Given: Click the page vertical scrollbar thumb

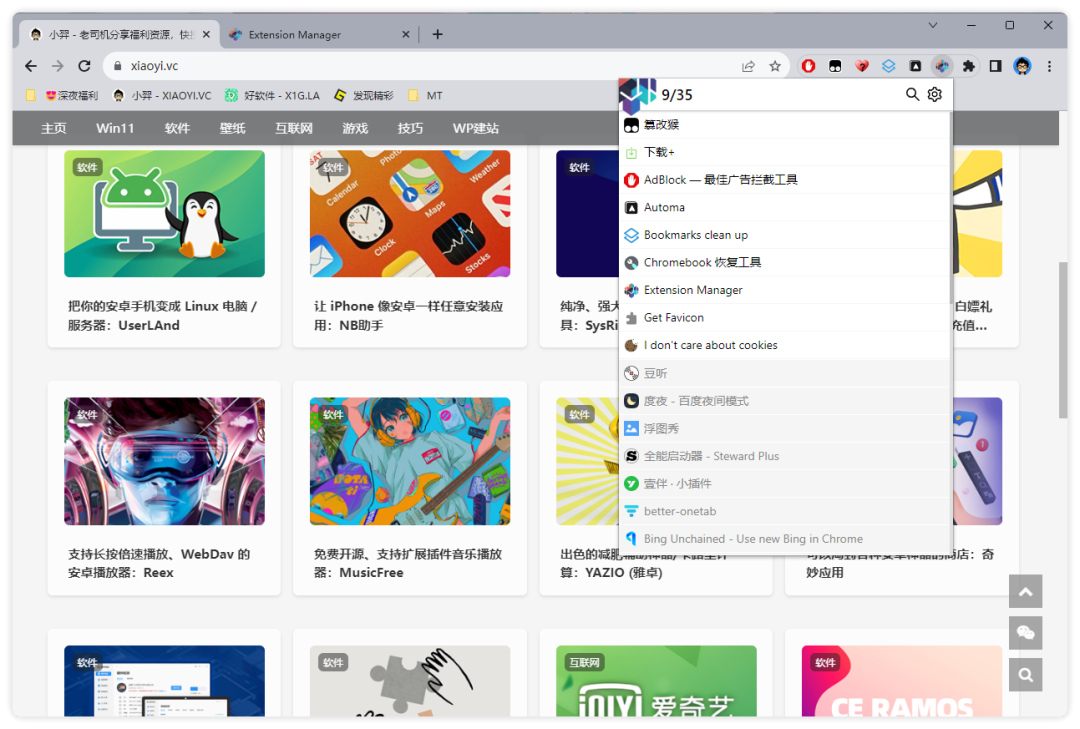Looking at the screenshot, I should [x=1063, y=340].
